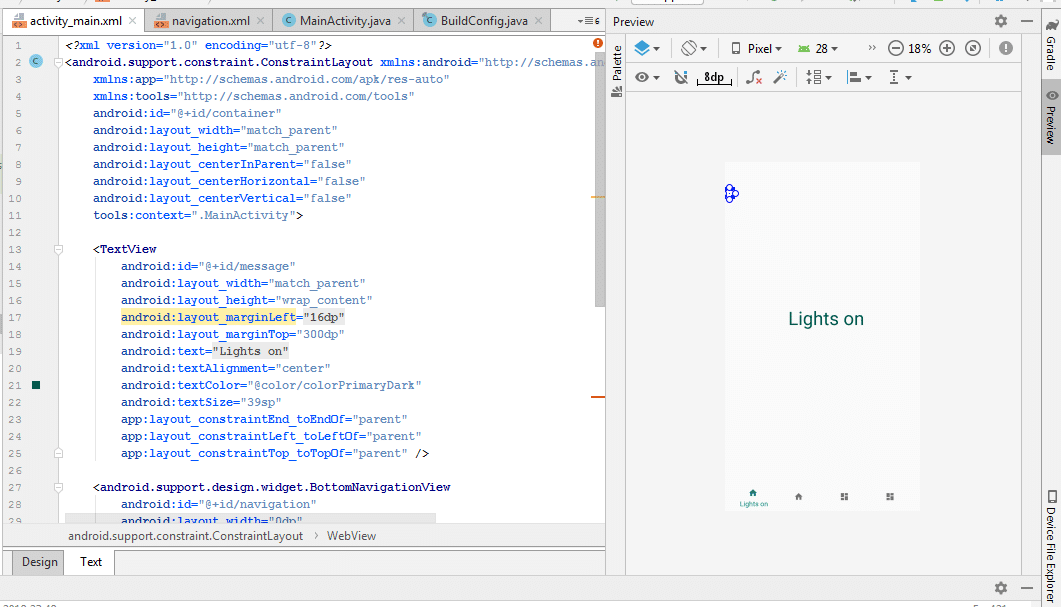The image size is (1061, 607).
Task: Zoom in the layout preview
Action: (x=946, y=48)
